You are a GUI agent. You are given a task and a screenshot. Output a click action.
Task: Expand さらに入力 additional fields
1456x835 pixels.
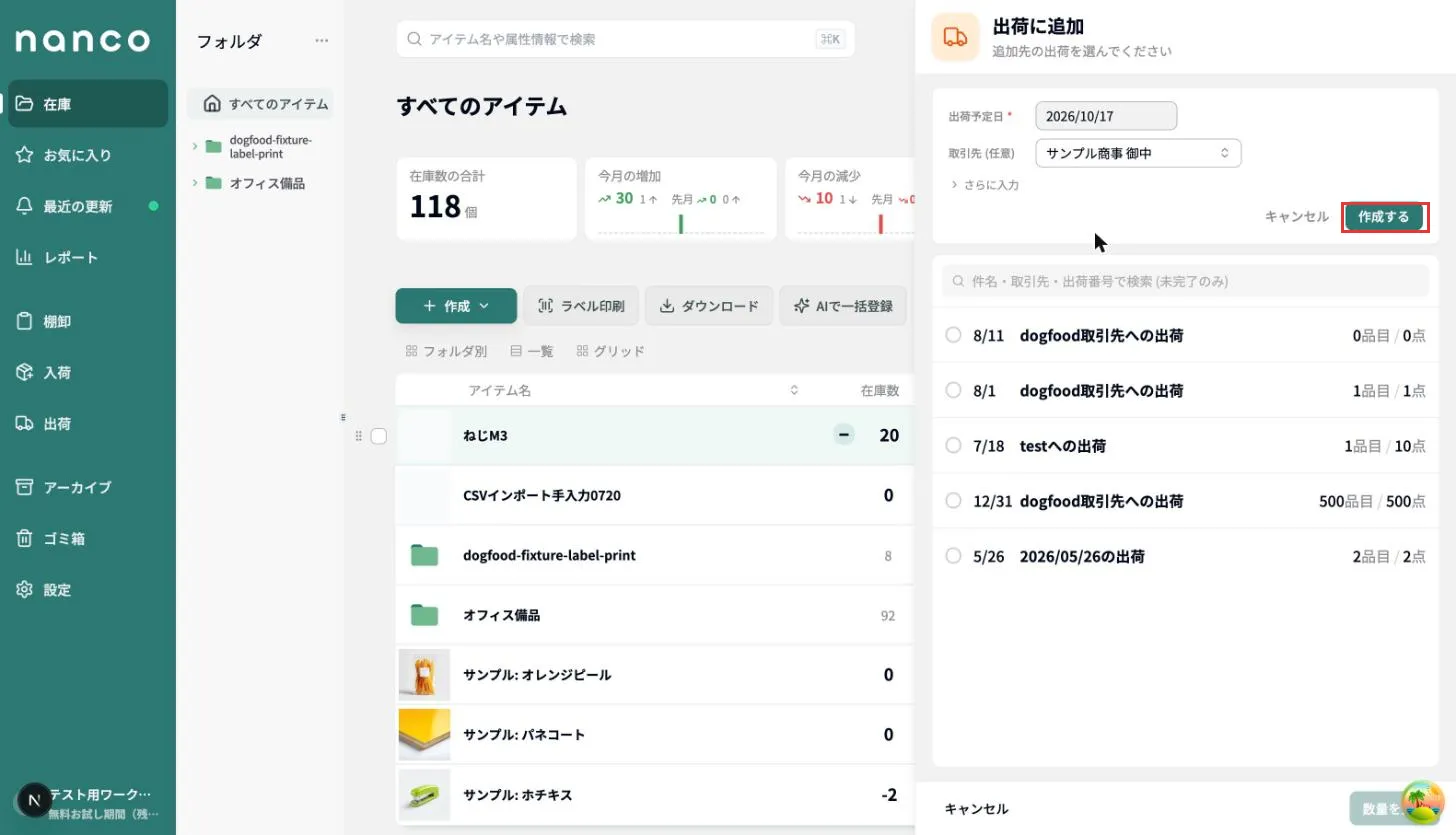tap(984, 185)
